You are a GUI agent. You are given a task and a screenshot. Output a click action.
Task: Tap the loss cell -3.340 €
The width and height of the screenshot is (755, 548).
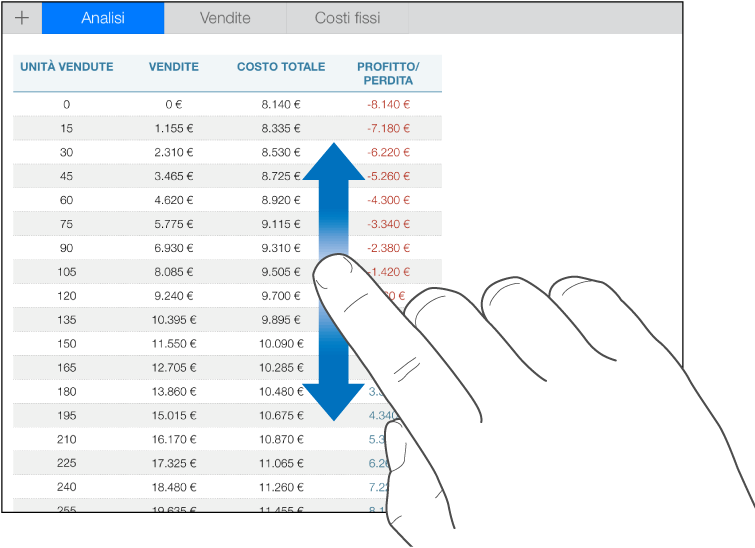pos(388,224)
